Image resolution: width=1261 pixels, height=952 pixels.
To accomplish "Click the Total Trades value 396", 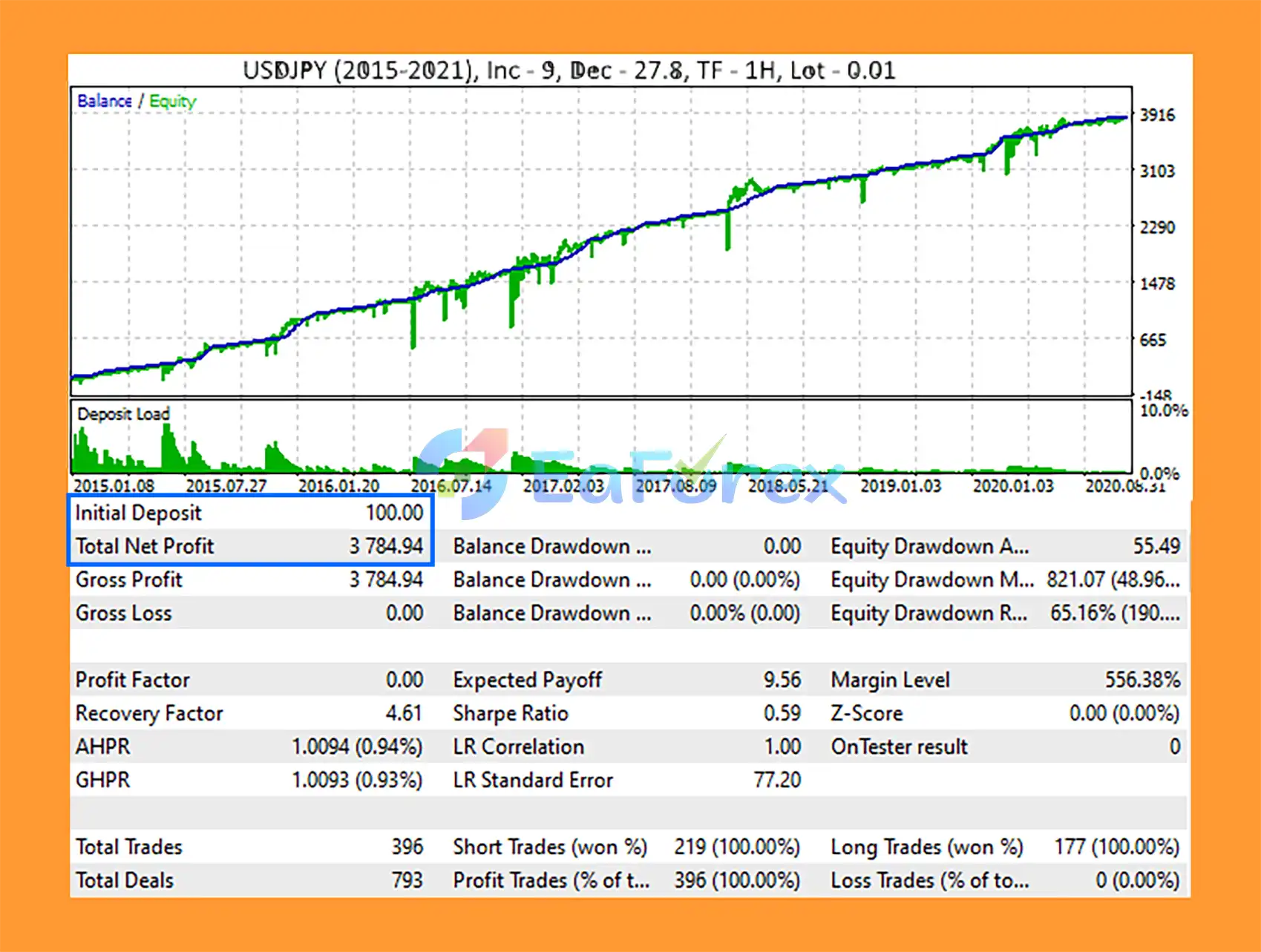I will (407, 847).
